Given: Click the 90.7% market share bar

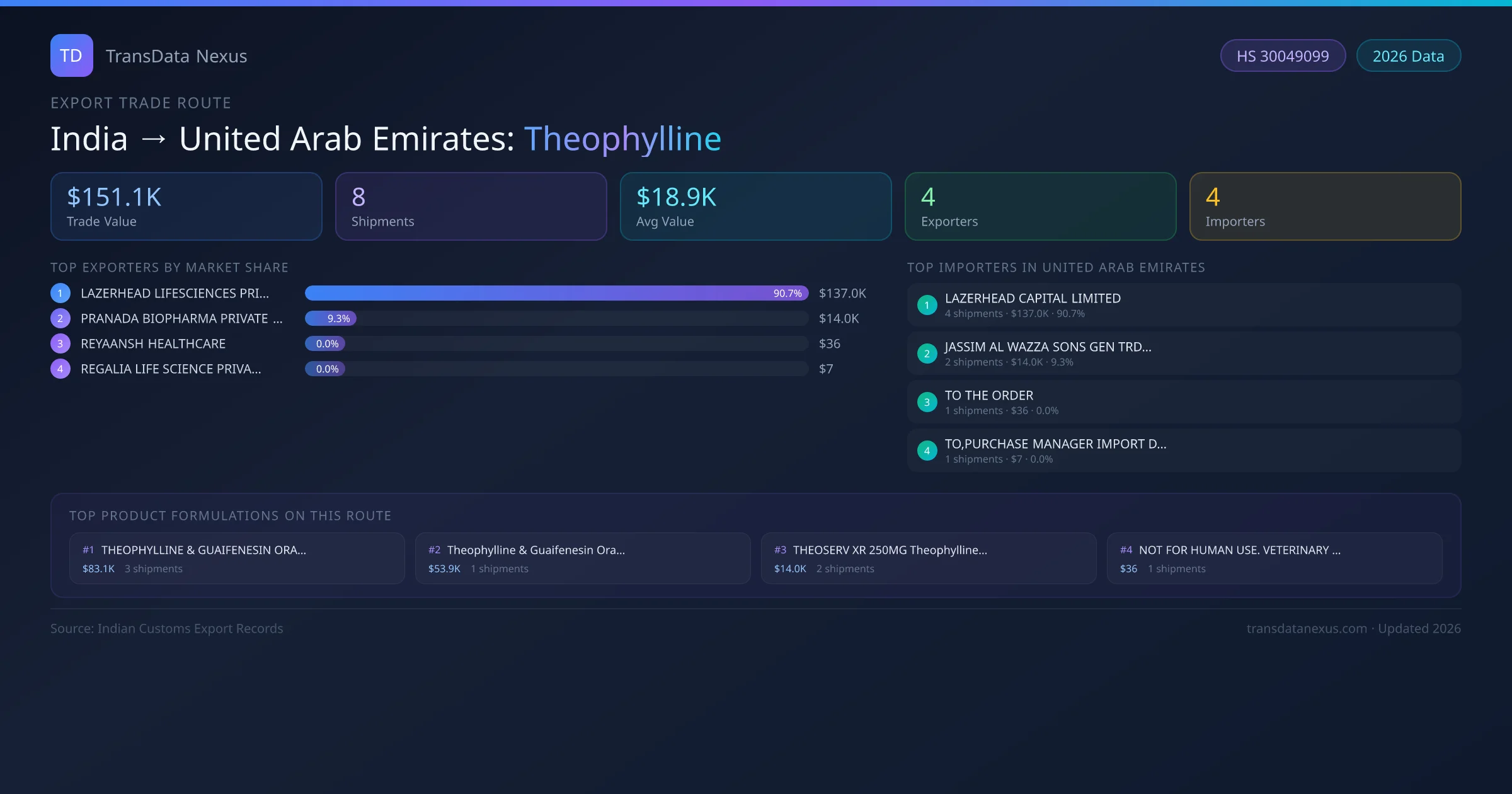Looking at the screenshot, I should pos(556,293).
